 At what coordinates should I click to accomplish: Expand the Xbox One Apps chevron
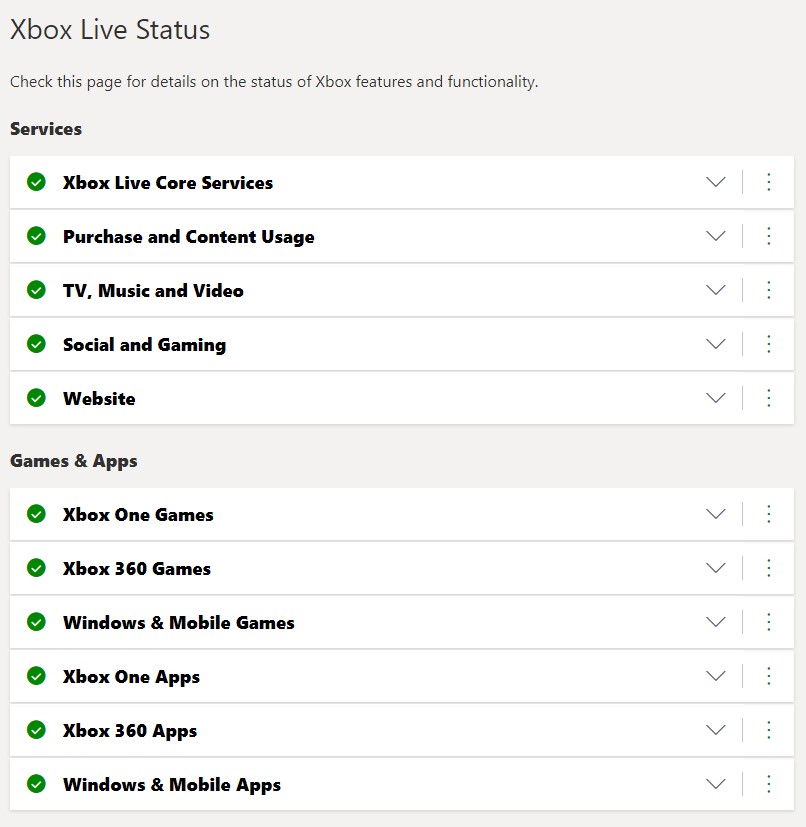click(x=715, y=676)
